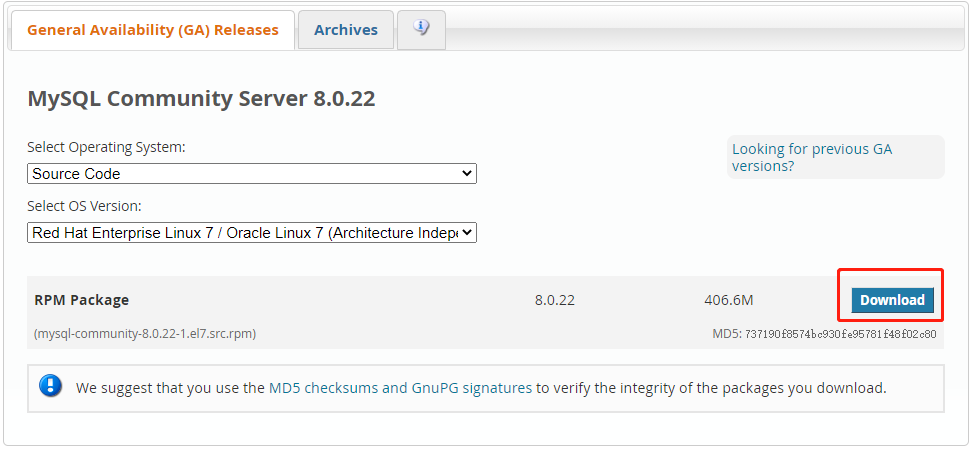976x452 pixels.
Task: Open 'Looking for previous GA versions?' link
Action: 811,157
